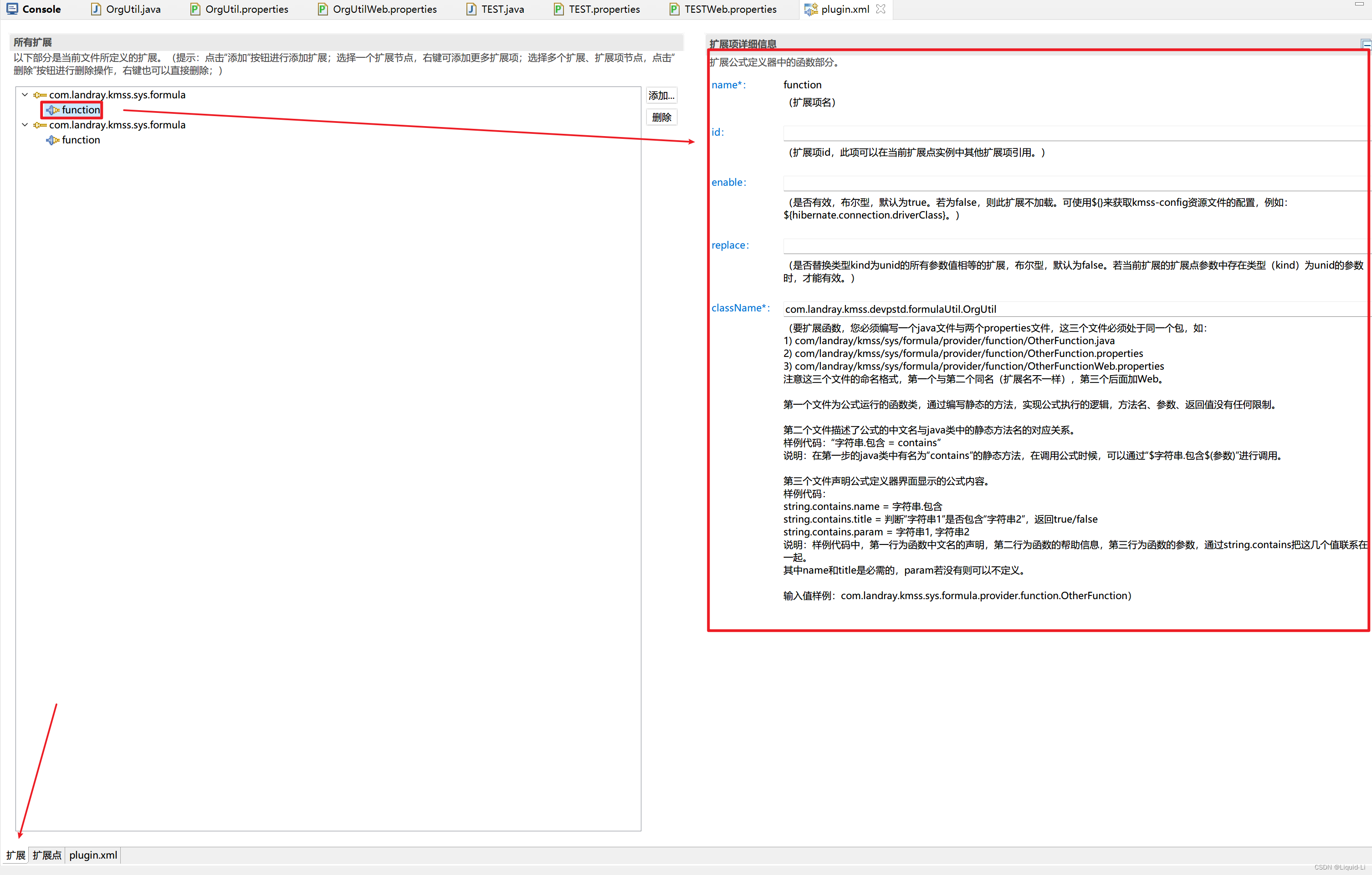1372x875 pixels.
Task: Click the OrgUtil.properties file icon
Action: [195, 9]
